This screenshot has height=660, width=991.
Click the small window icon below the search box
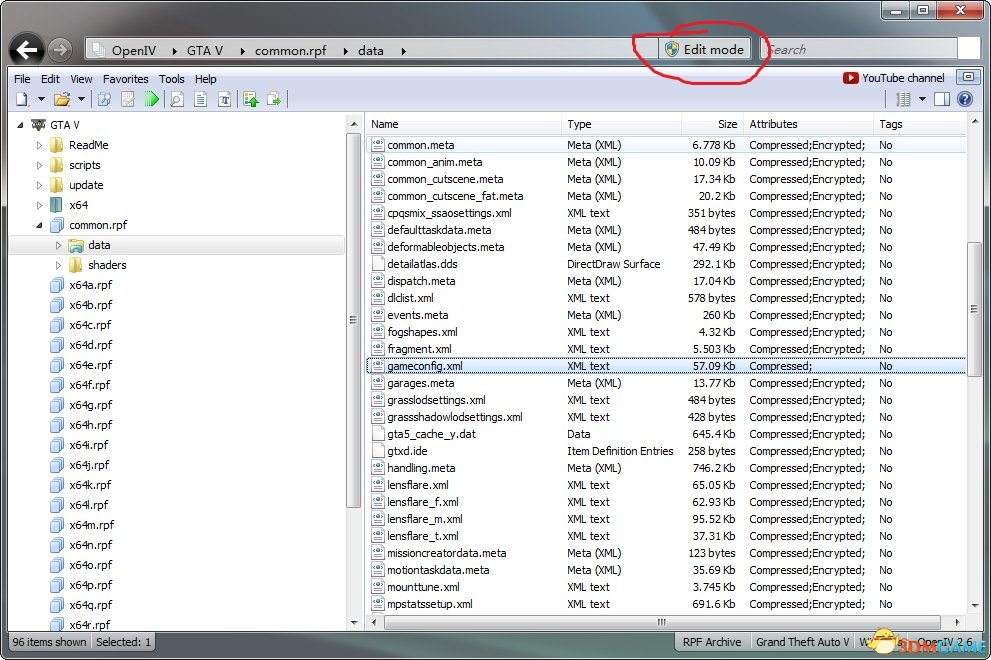tap(968, 77)
